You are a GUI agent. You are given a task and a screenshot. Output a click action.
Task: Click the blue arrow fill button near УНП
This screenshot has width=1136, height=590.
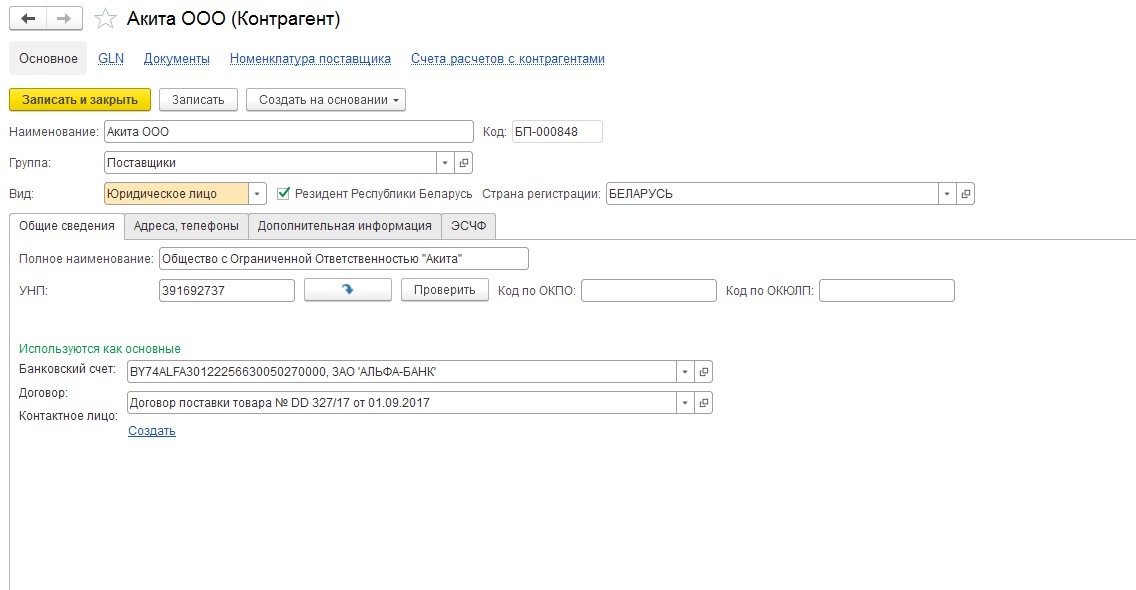[348, 290]
